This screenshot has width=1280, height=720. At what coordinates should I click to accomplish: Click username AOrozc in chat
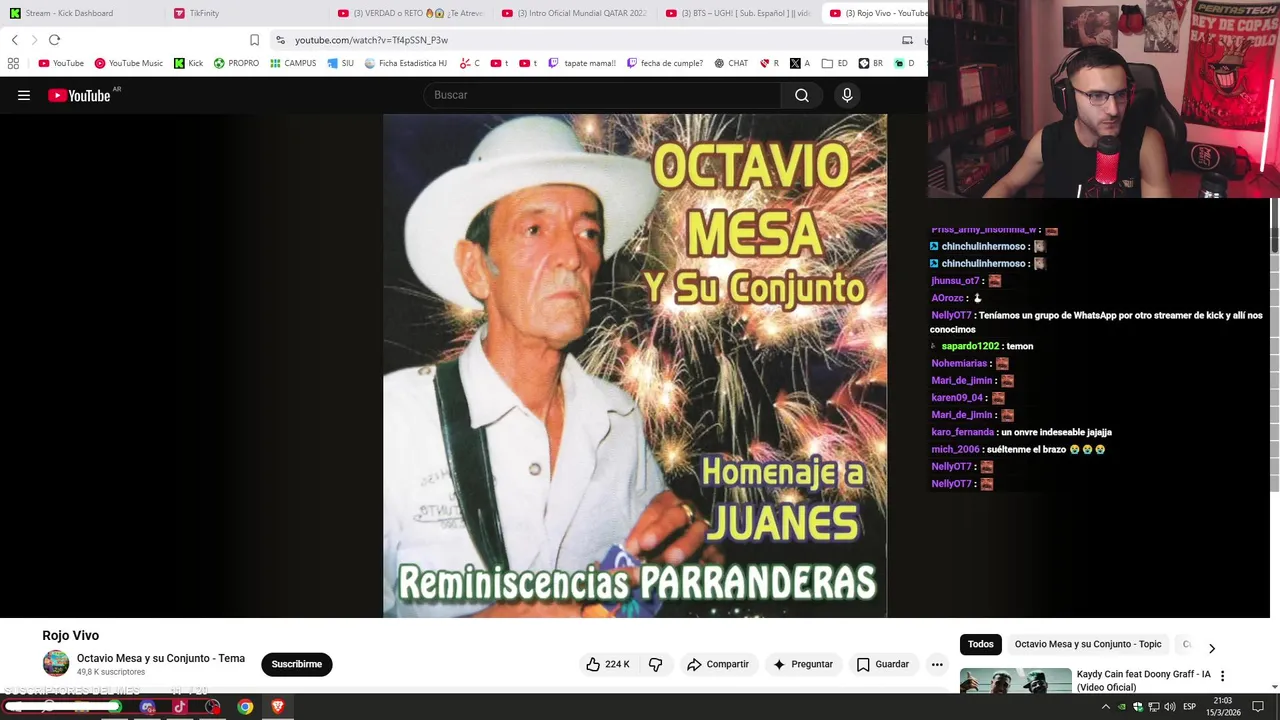[947, 298]
